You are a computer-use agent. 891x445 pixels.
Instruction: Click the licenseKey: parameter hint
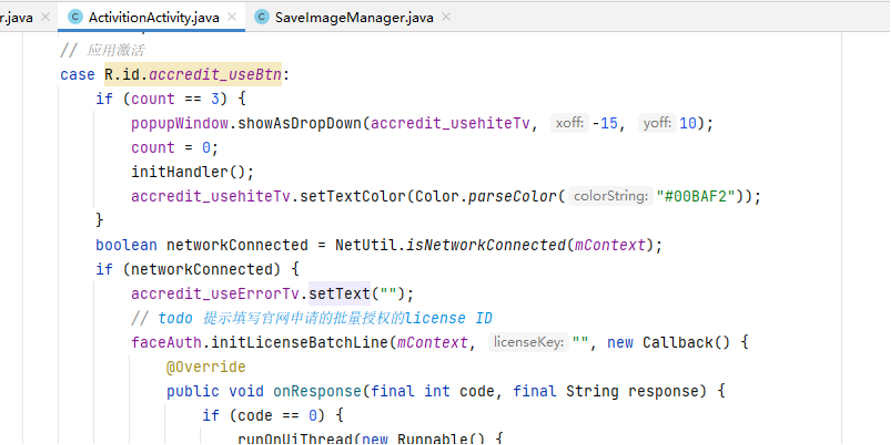point(528,343)
